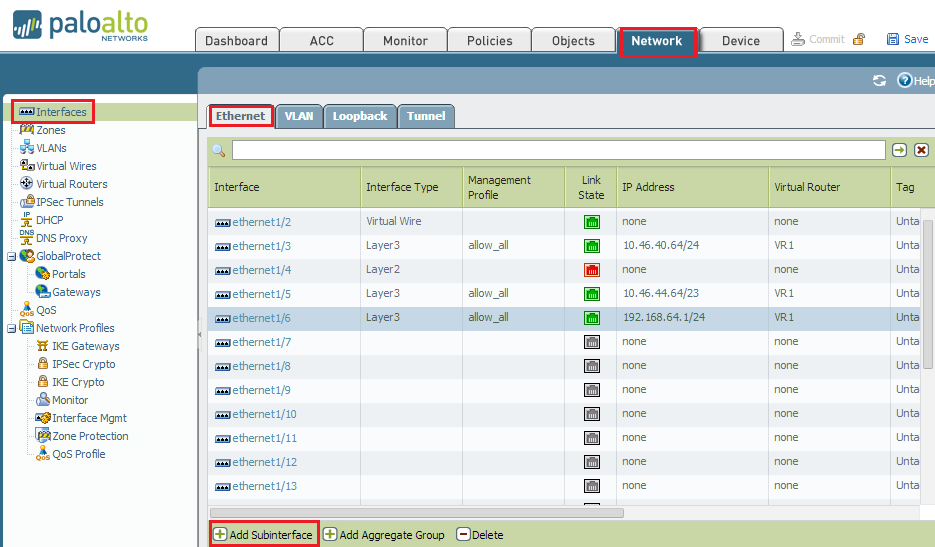The width and height of the screenshot is (935, 547).
Task: Open IPSec Tunnels in the sidebar
Action: click(69, 202)
